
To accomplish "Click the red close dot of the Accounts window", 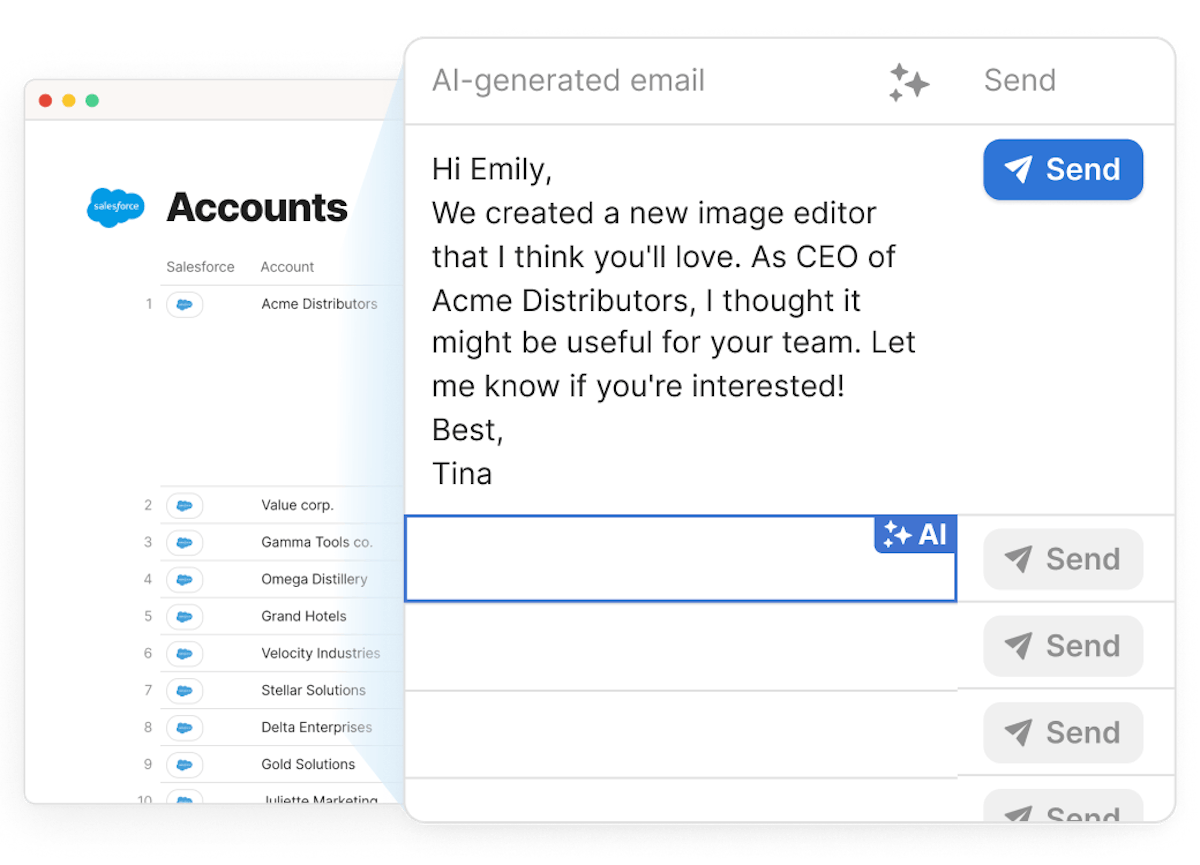I will pyautogui.click(x=45, y=100).
